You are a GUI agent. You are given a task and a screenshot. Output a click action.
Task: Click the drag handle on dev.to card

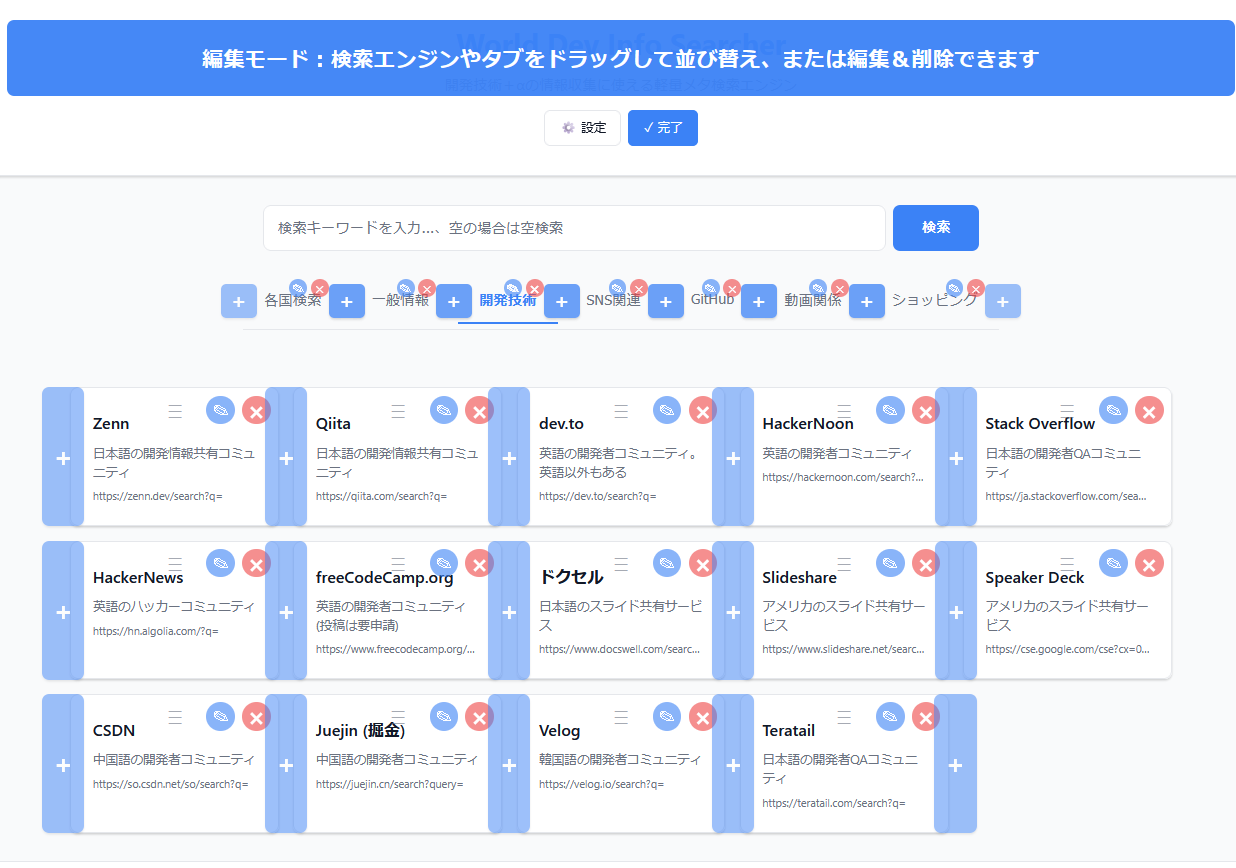pyautogui.click(x=621, y=411)
